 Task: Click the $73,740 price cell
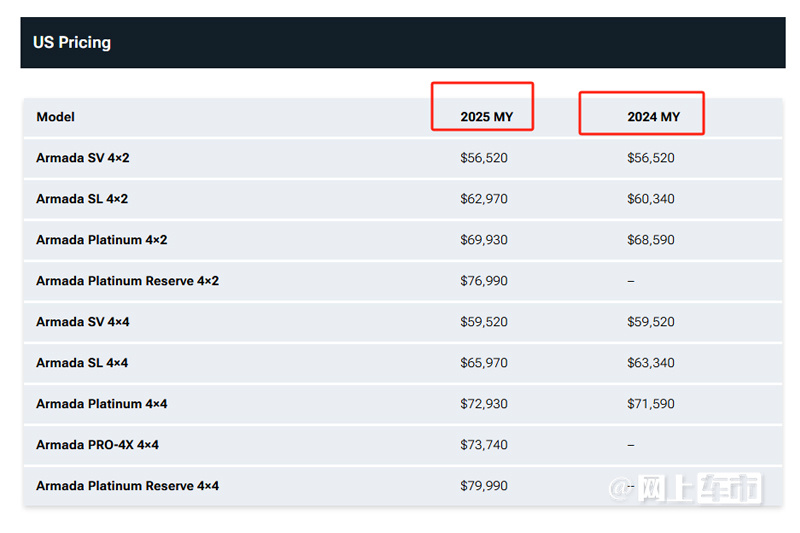pos(484,445)
